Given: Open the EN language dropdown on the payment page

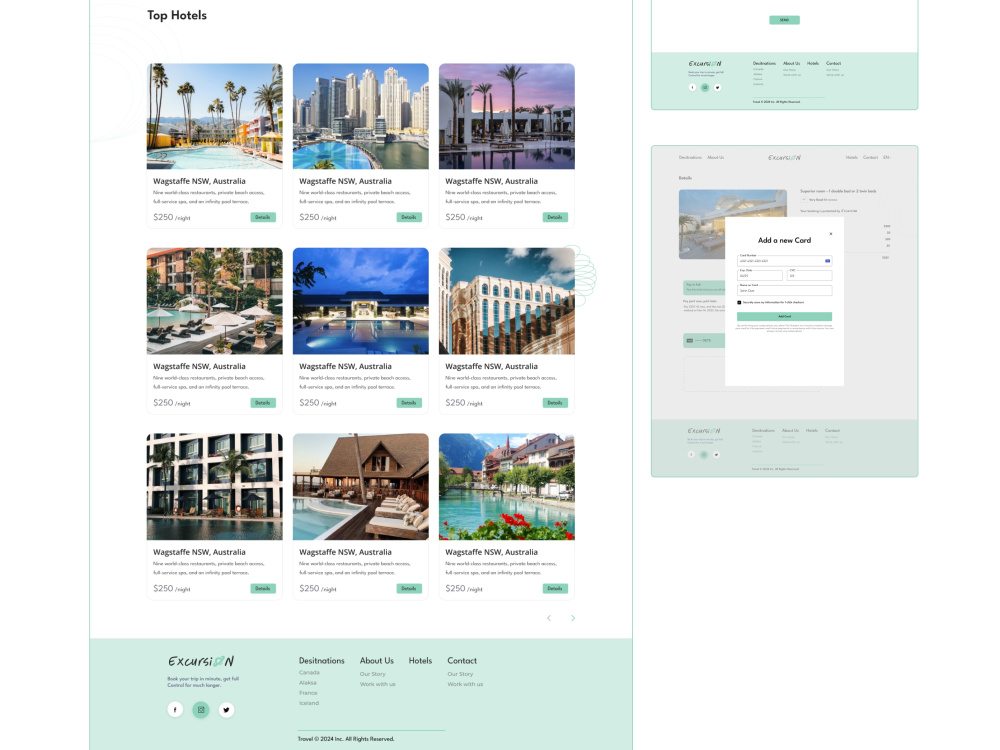Looking at the screenshot, I should click(x=886, y=158).
